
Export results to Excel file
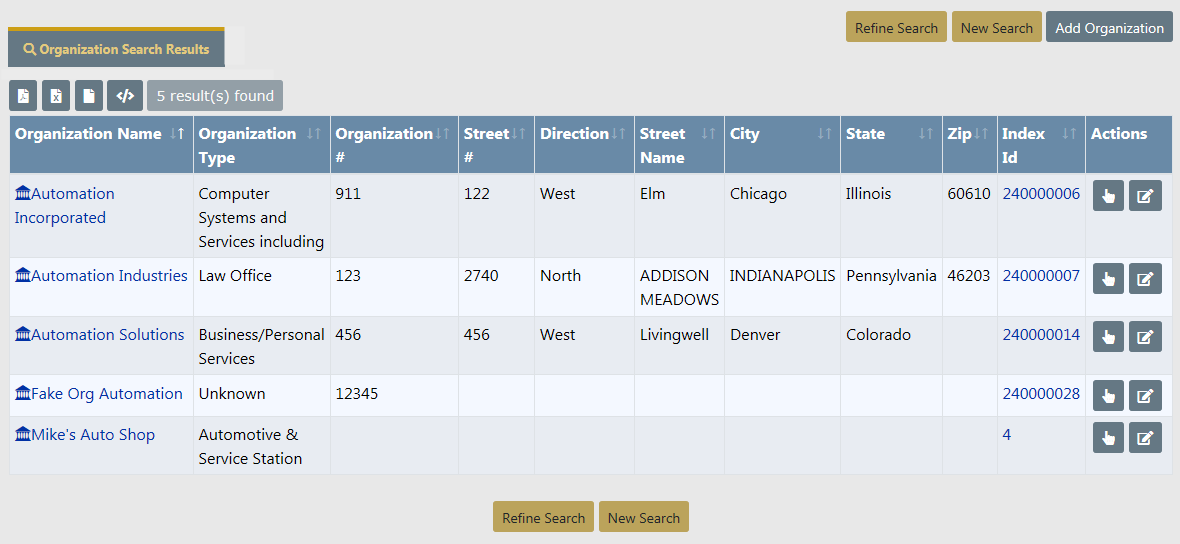pos(56,96)
